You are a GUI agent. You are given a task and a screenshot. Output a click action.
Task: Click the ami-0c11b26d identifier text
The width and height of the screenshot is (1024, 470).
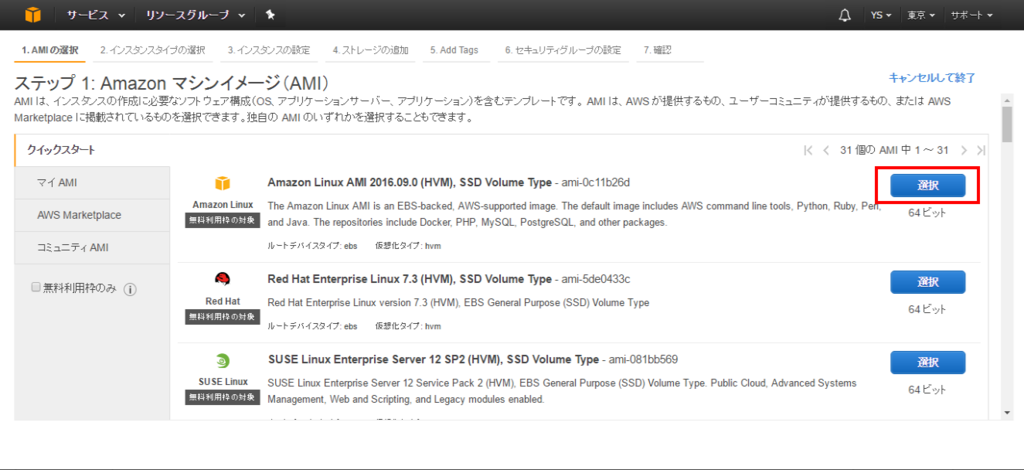pos(596,182)
